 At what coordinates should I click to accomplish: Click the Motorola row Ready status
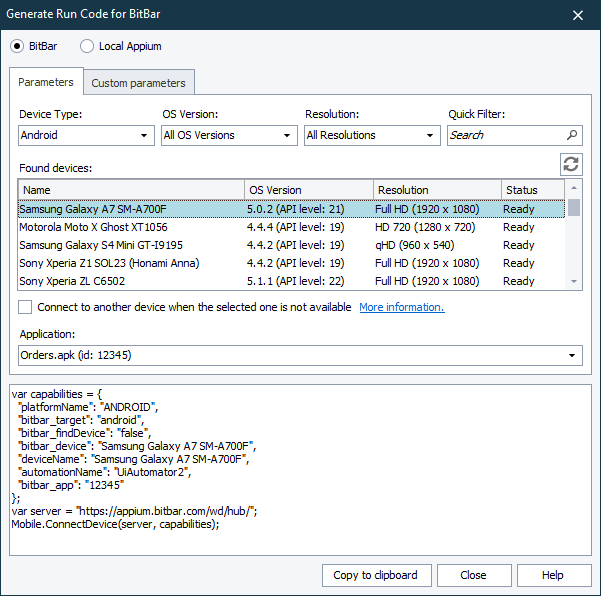click(519, 227)
